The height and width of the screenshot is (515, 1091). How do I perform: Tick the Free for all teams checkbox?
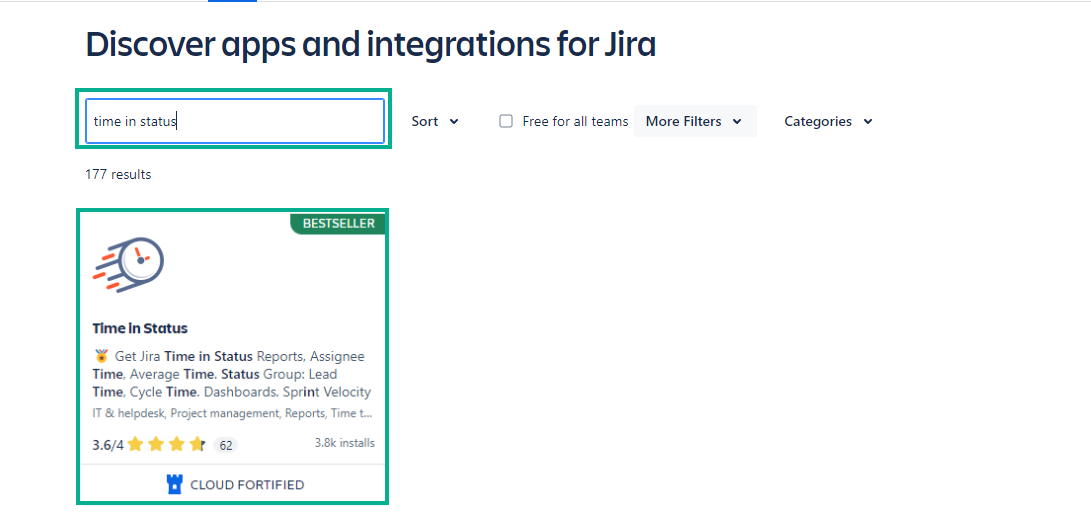(506, 121)
